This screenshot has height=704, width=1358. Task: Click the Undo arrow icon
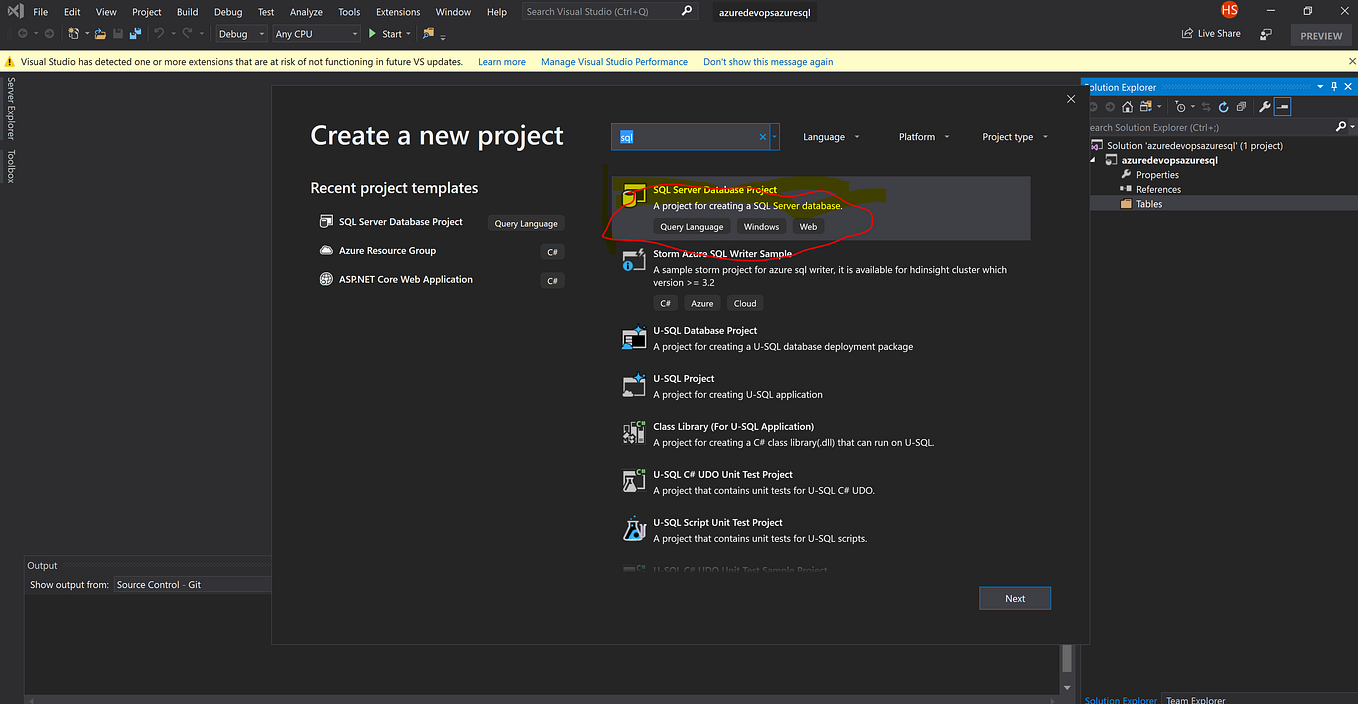click(x=158, y=33)
